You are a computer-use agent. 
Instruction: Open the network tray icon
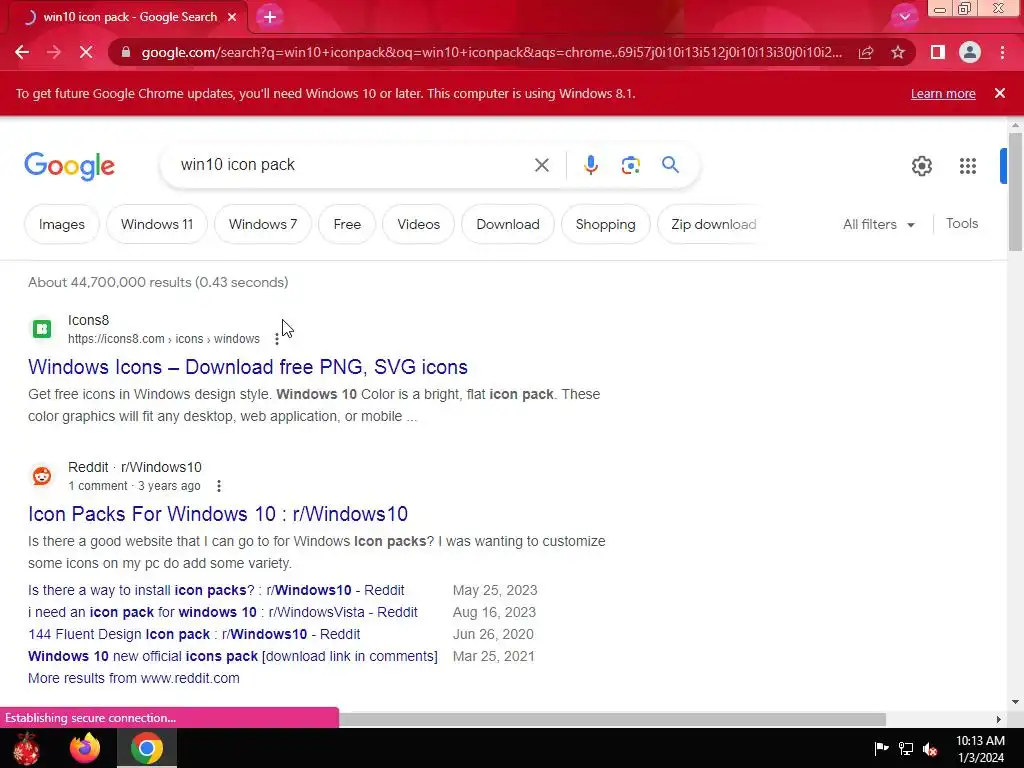coord(906,748)
